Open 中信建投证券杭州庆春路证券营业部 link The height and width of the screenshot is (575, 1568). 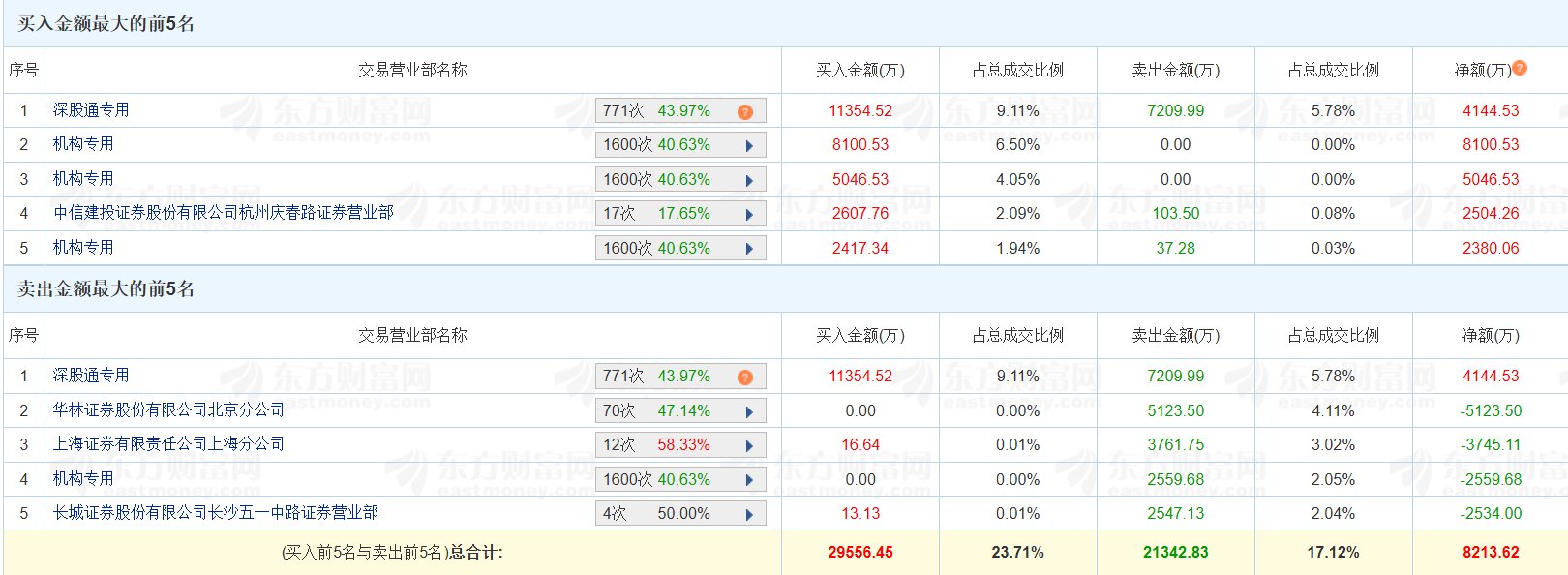[224, 213]
